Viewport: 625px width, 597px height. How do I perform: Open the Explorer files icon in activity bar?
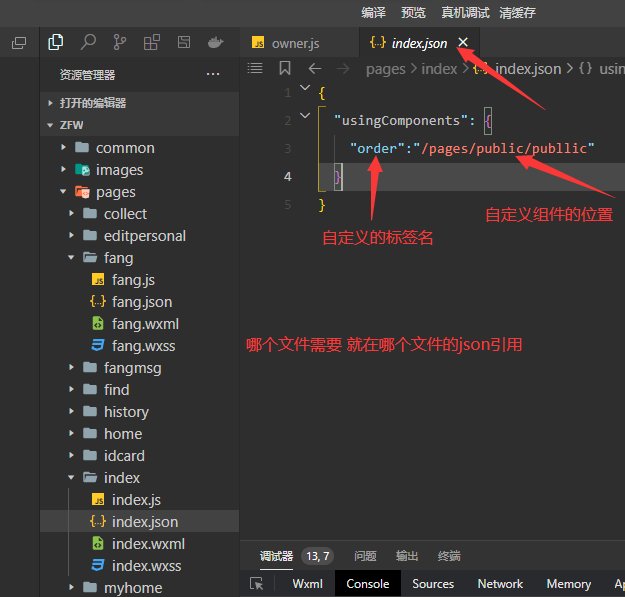pyautogui.click(x=55, y=42)
